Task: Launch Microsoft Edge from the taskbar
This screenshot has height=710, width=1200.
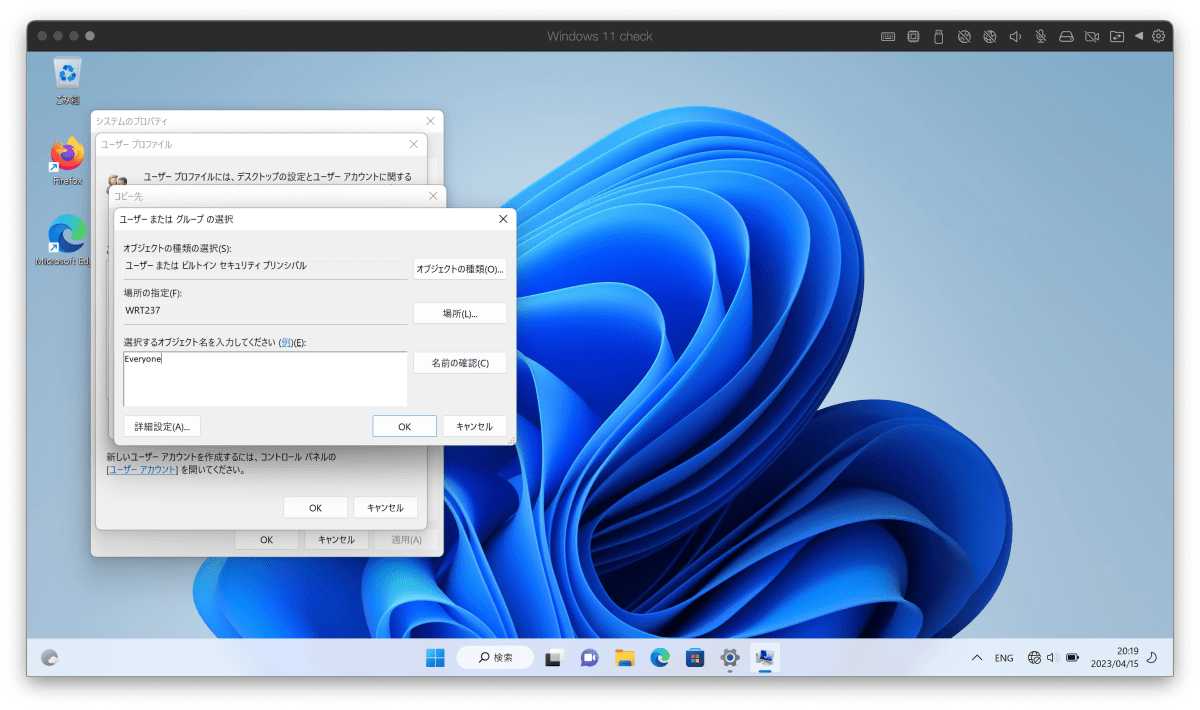Action: pyautogui.click(x=660, y=658)
